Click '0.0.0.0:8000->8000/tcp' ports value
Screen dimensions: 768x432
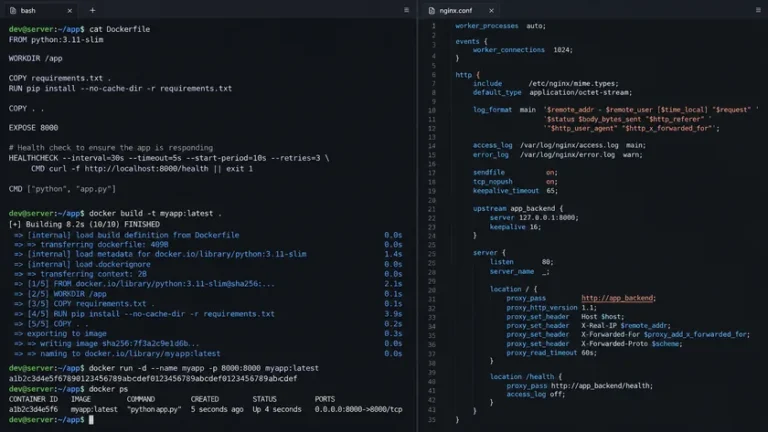pyautogui.click(x=359, y=409)
